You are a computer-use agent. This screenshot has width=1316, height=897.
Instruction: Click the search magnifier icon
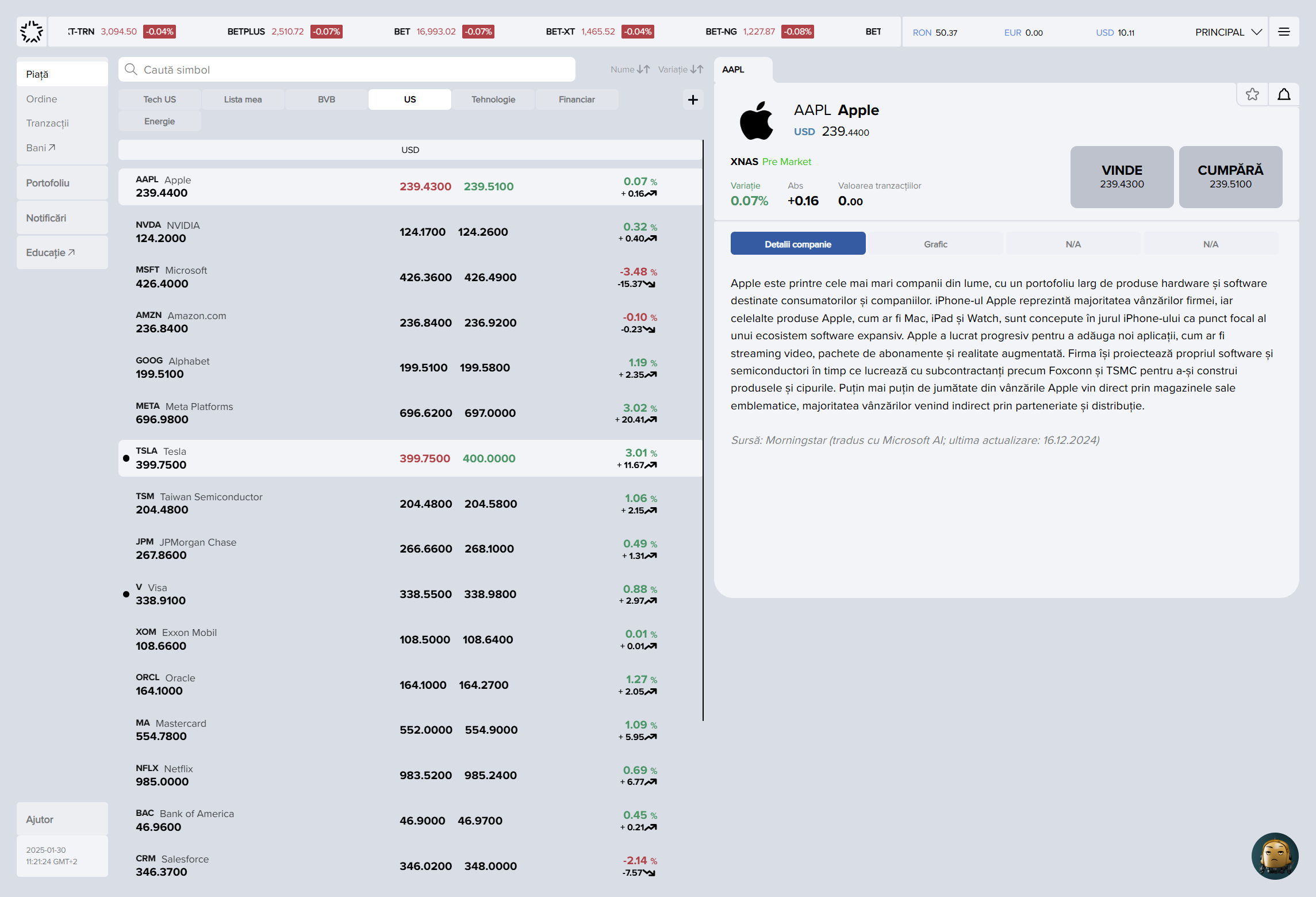(x=131, y=70)
